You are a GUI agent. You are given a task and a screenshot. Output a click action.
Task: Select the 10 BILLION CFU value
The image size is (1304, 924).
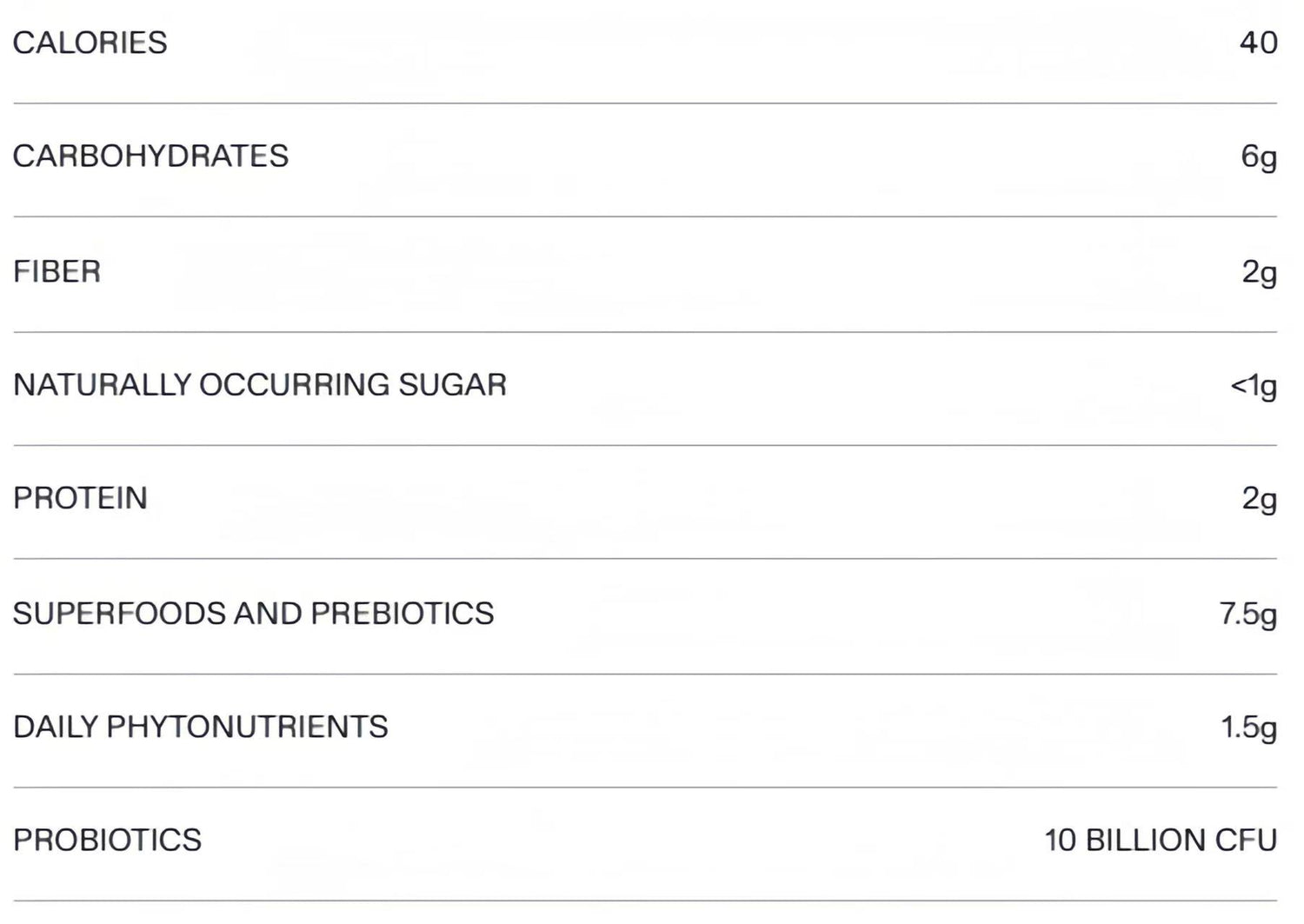point(1161,840)
